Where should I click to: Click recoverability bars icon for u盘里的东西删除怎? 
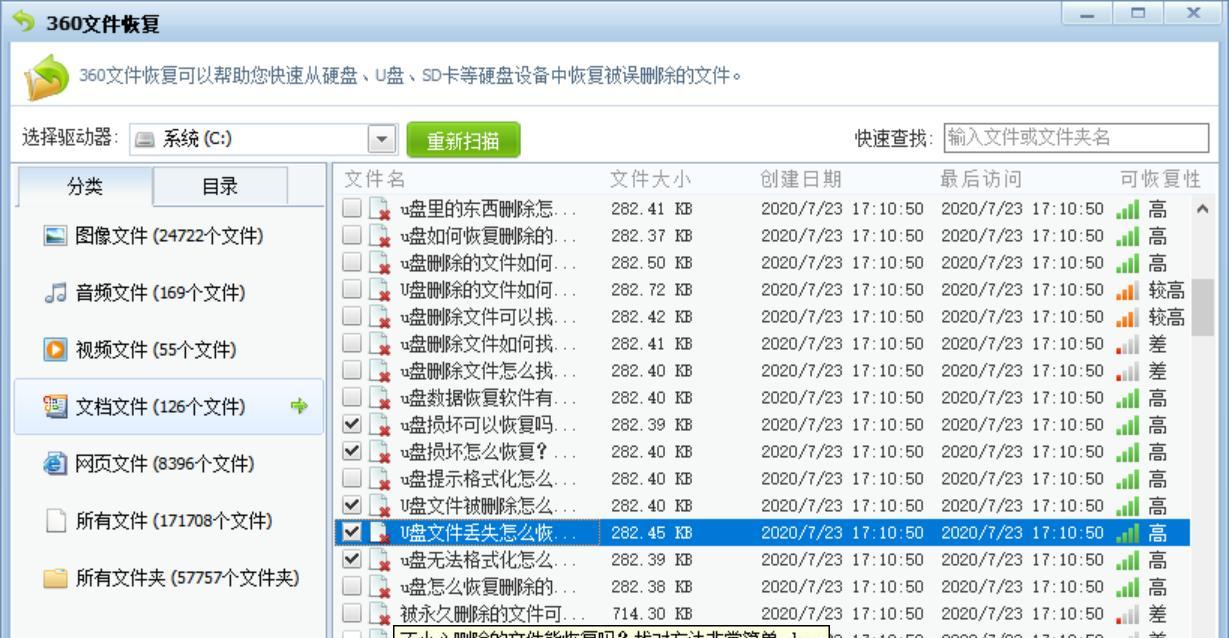pyautogui.click(x=1126, y=210)
